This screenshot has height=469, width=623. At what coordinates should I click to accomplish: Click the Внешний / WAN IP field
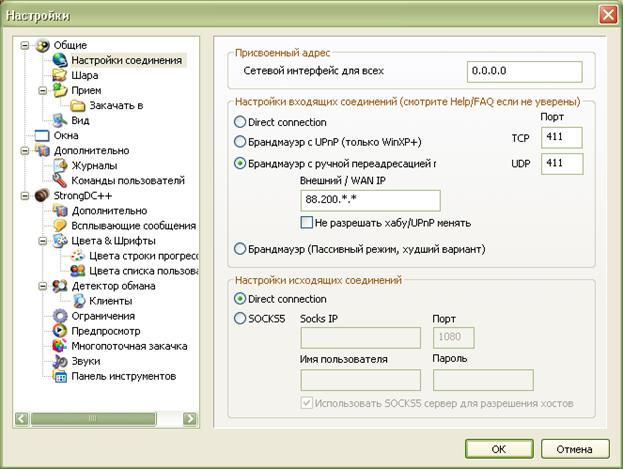[370, 200]
